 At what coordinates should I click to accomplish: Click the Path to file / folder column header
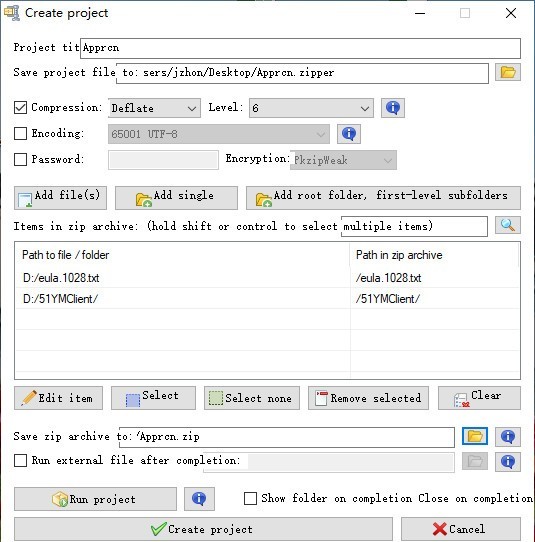pos(183,255)
